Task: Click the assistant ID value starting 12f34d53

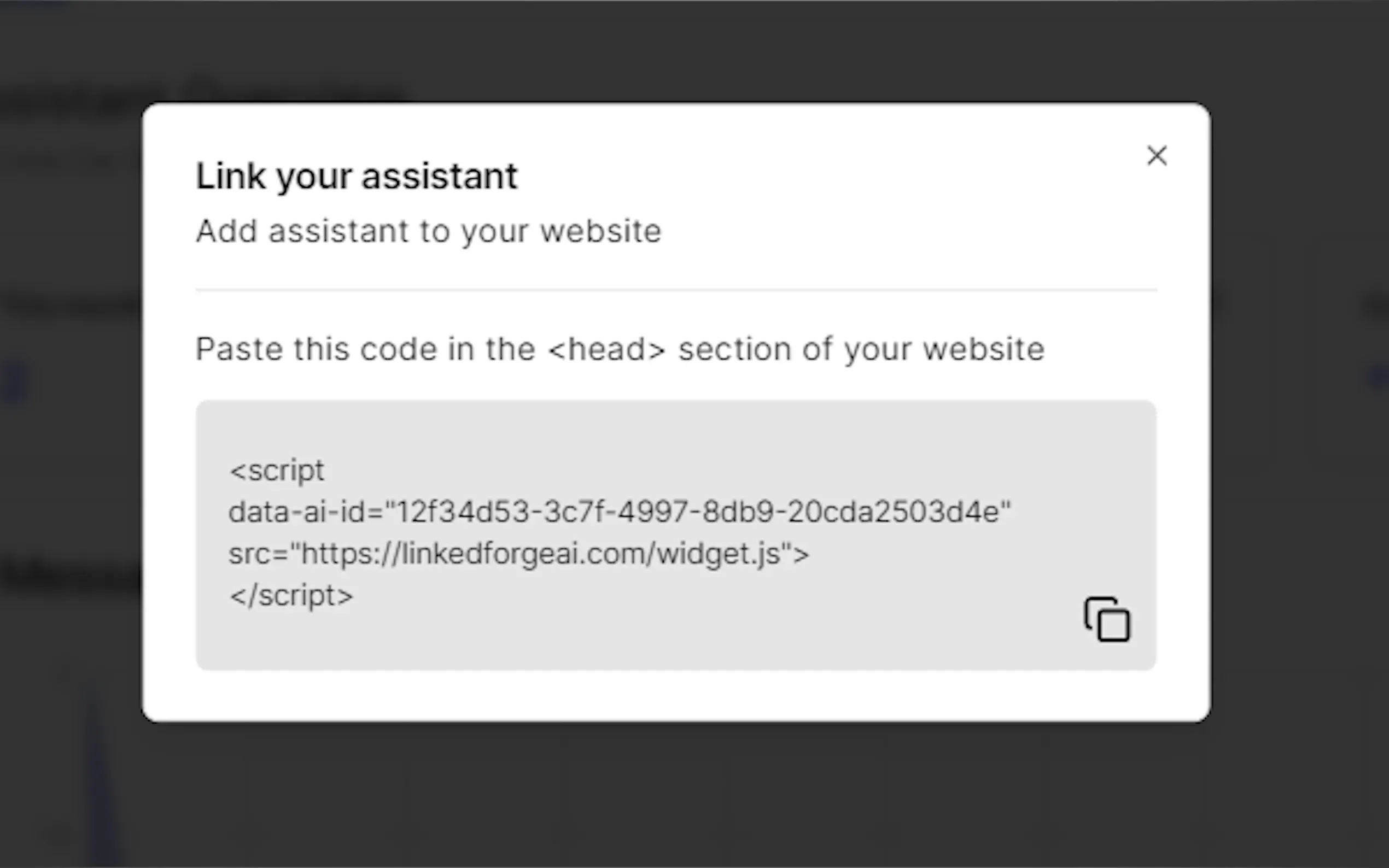Action: [x=698, y=512]
